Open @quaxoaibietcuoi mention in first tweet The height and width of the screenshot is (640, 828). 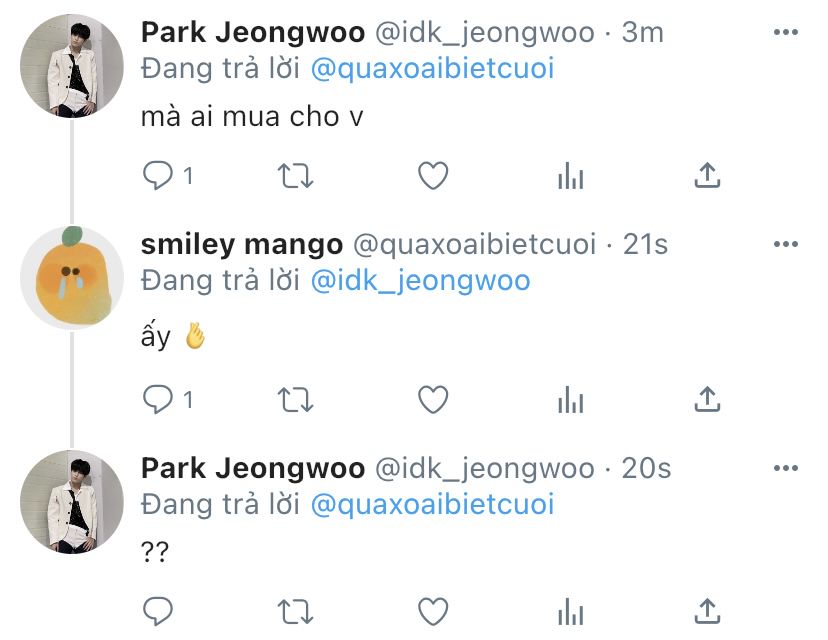click(432, 69)
